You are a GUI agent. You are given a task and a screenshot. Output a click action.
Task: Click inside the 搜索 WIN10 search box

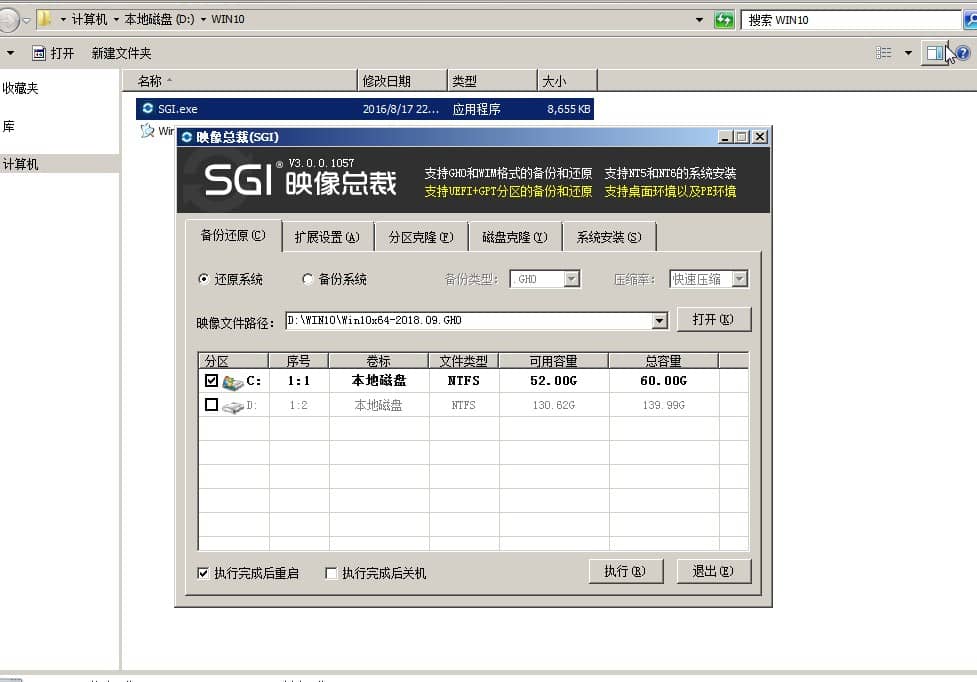tap(850, 19)
